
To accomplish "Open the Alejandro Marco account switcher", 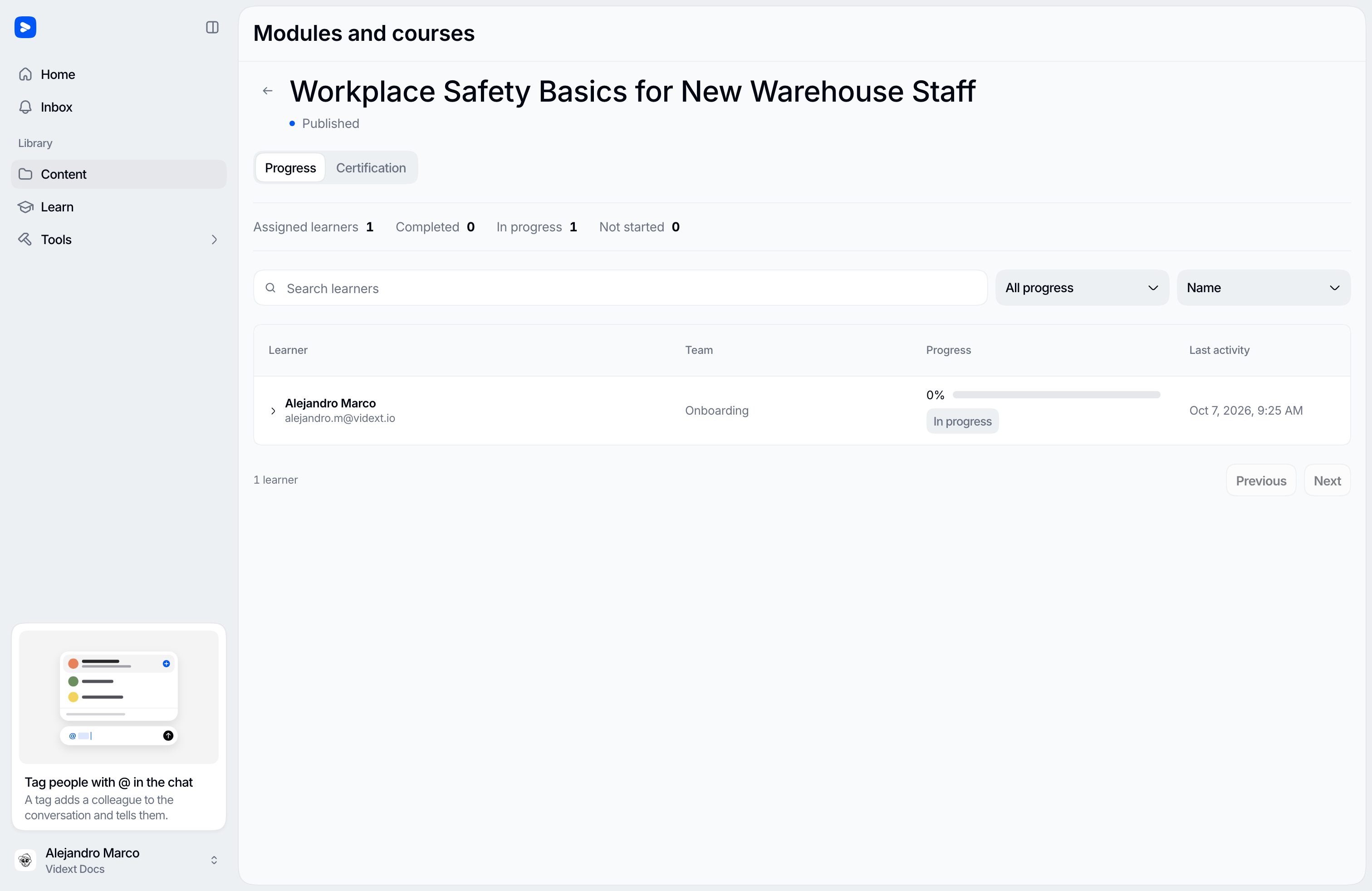I will pyautogui.click(x=118, y=861).
